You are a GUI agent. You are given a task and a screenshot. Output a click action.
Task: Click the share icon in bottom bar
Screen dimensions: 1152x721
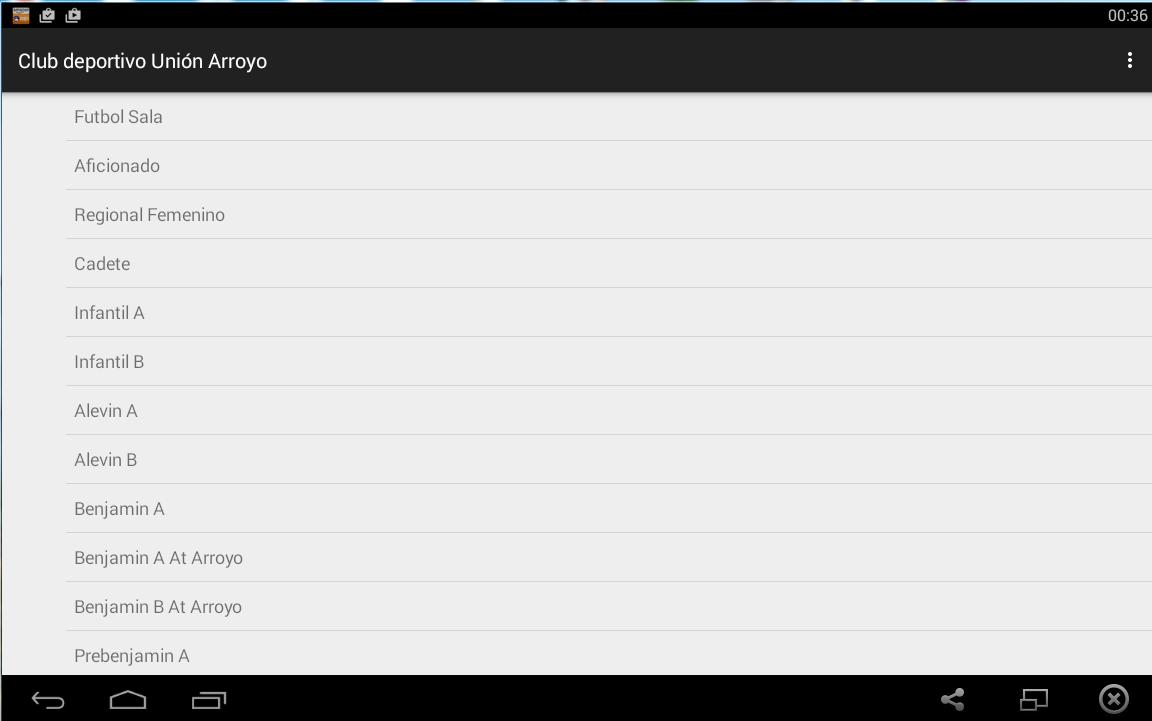pyautogui.click(x=952, y=699)
